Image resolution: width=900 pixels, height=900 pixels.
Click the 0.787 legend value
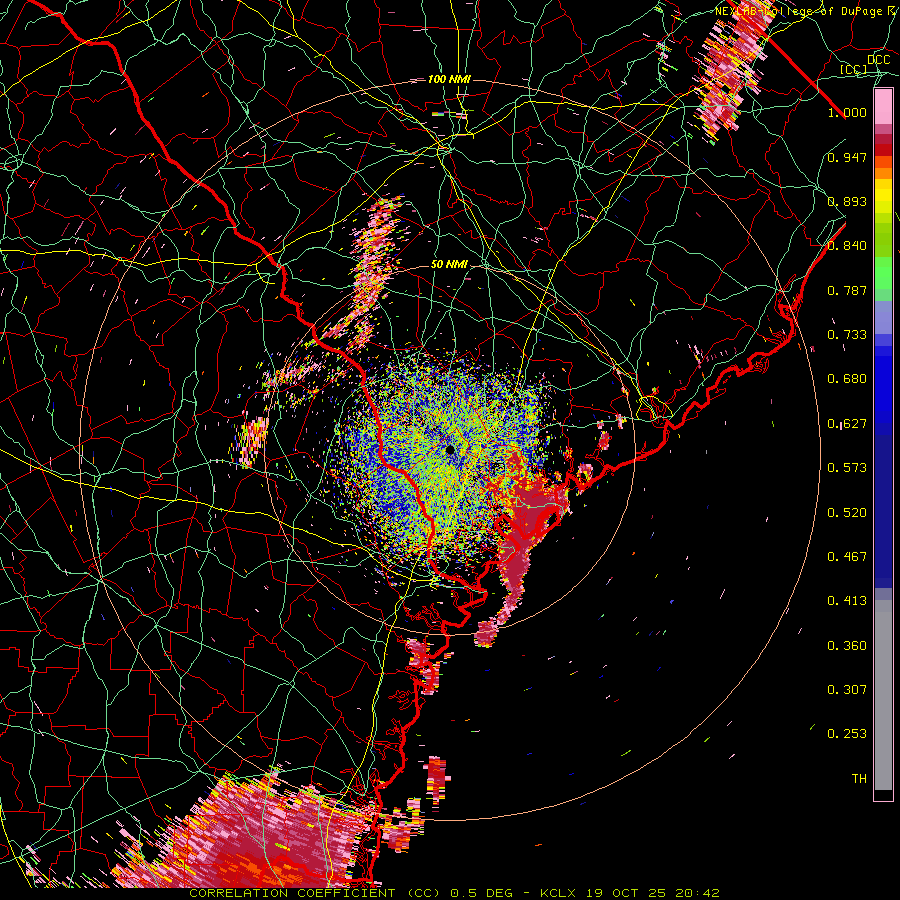point(847,290)
